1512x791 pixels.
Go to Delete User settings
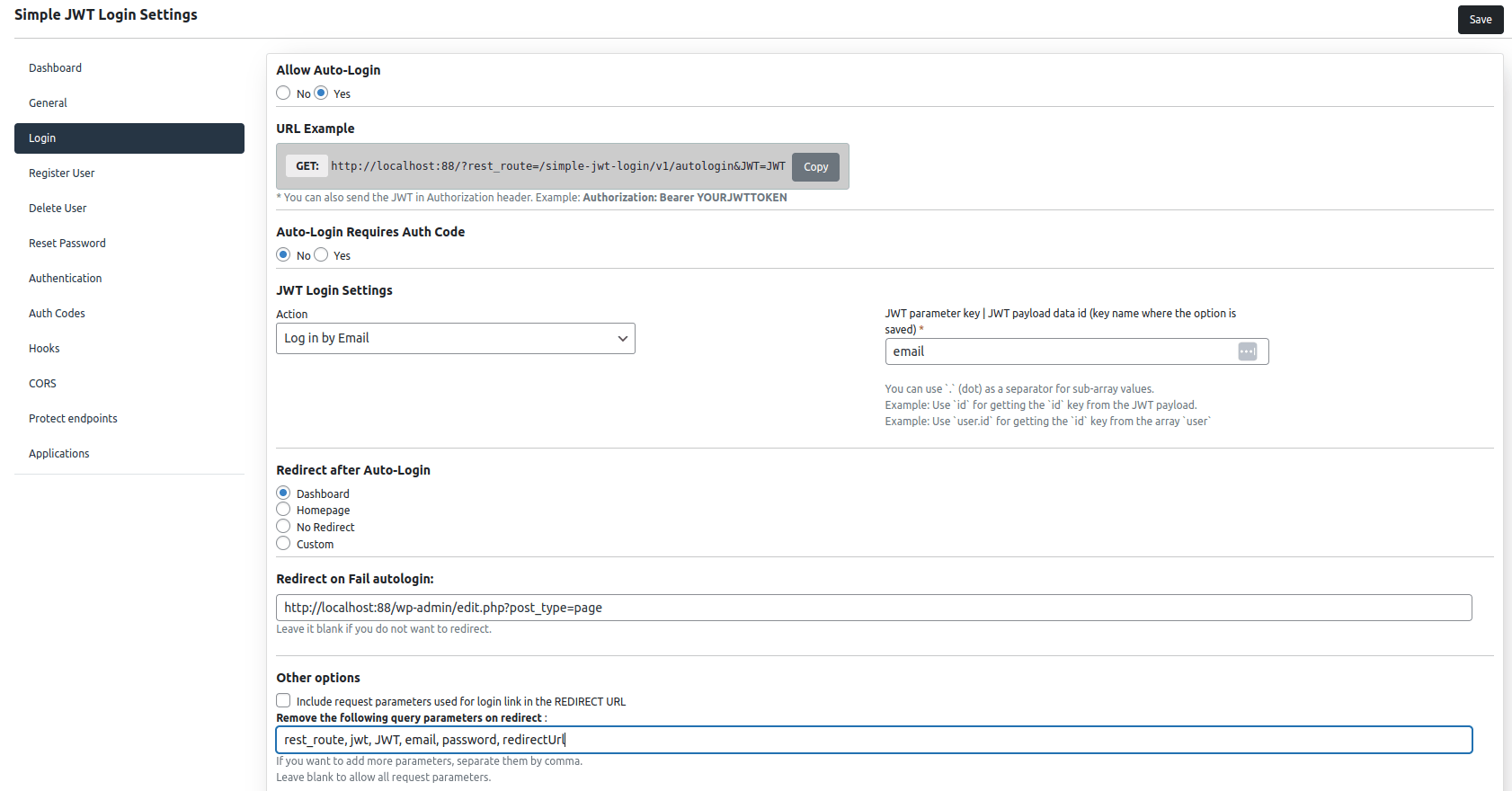[x=129, y=209]
